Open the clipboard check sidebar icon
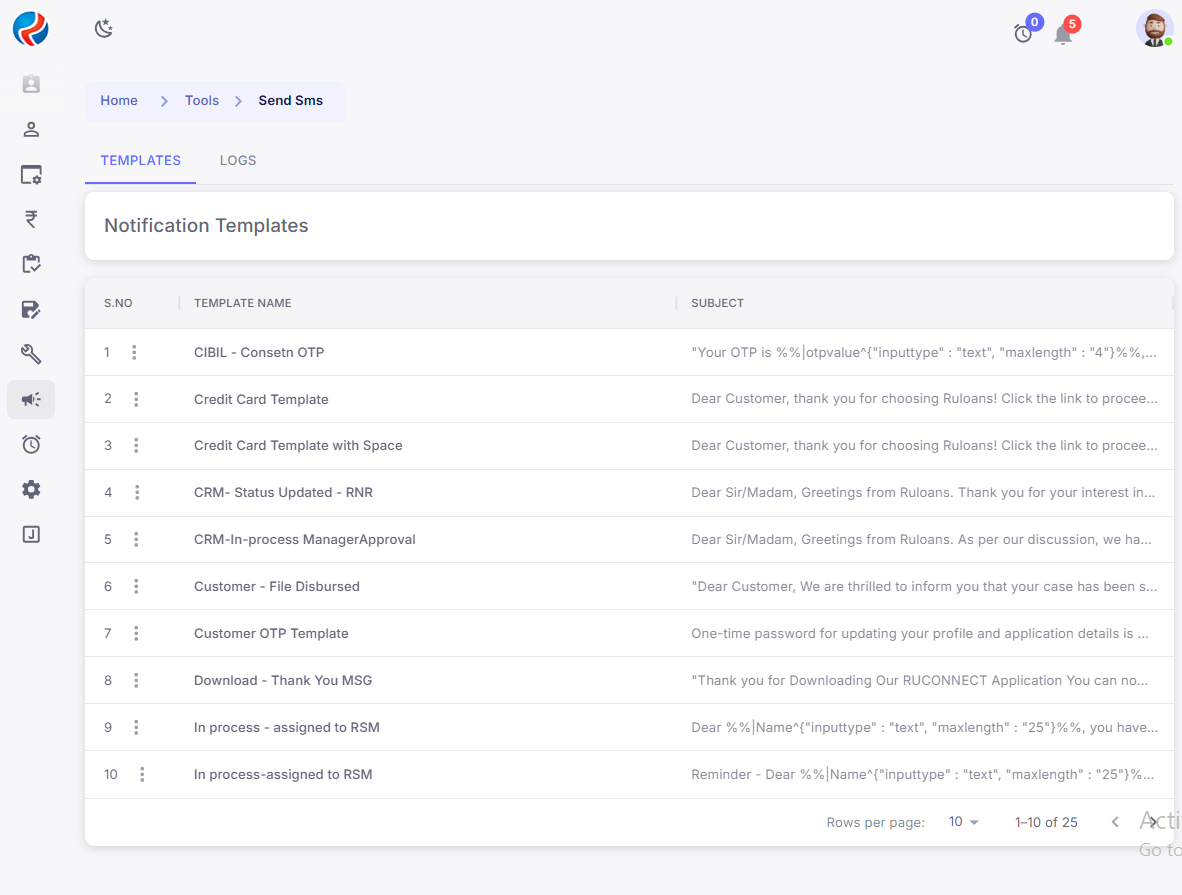1182x895 pixels. coord(31,264)
